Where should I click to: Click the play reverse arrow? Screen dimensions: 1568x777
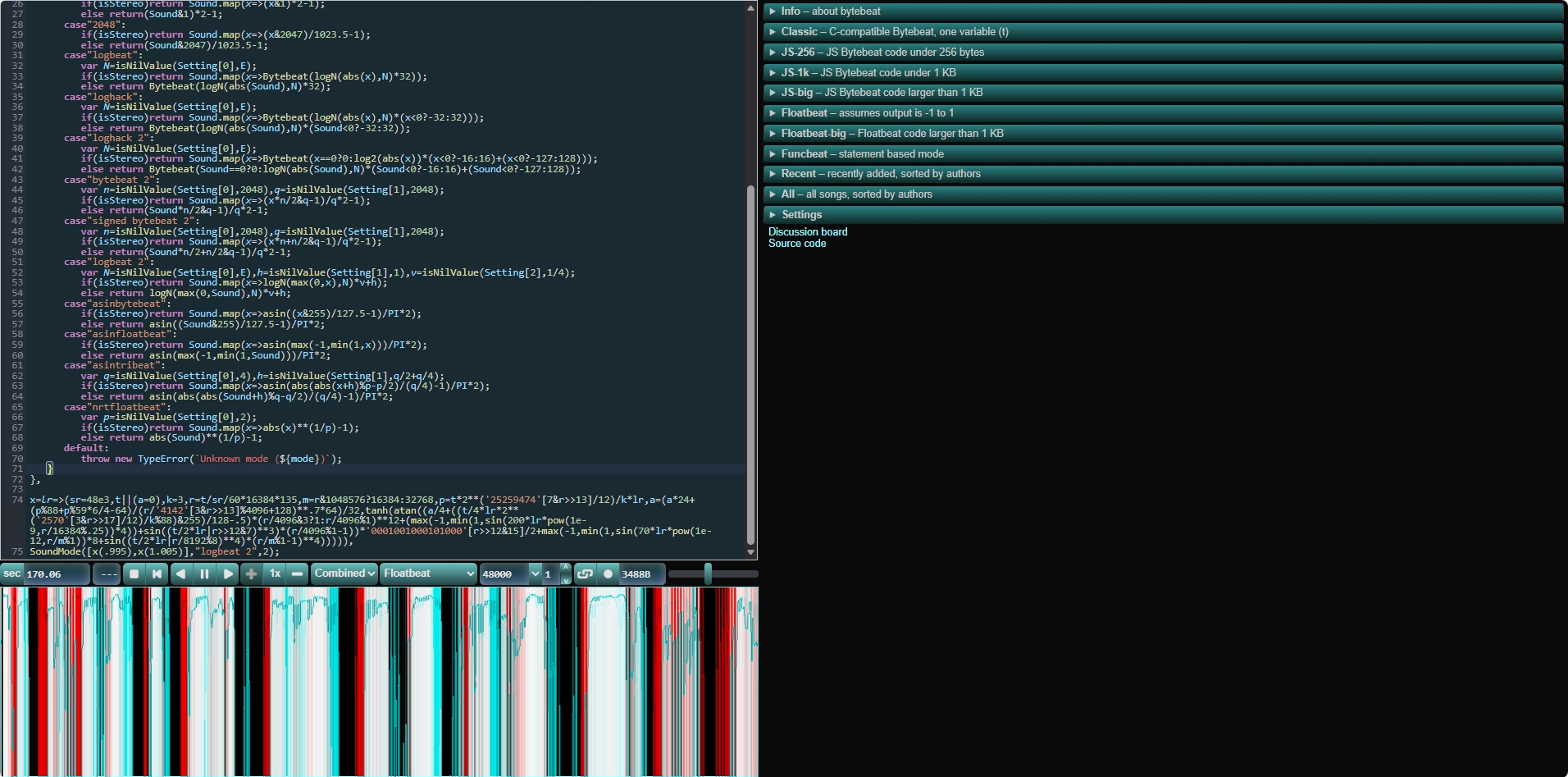tap(180, 574)
